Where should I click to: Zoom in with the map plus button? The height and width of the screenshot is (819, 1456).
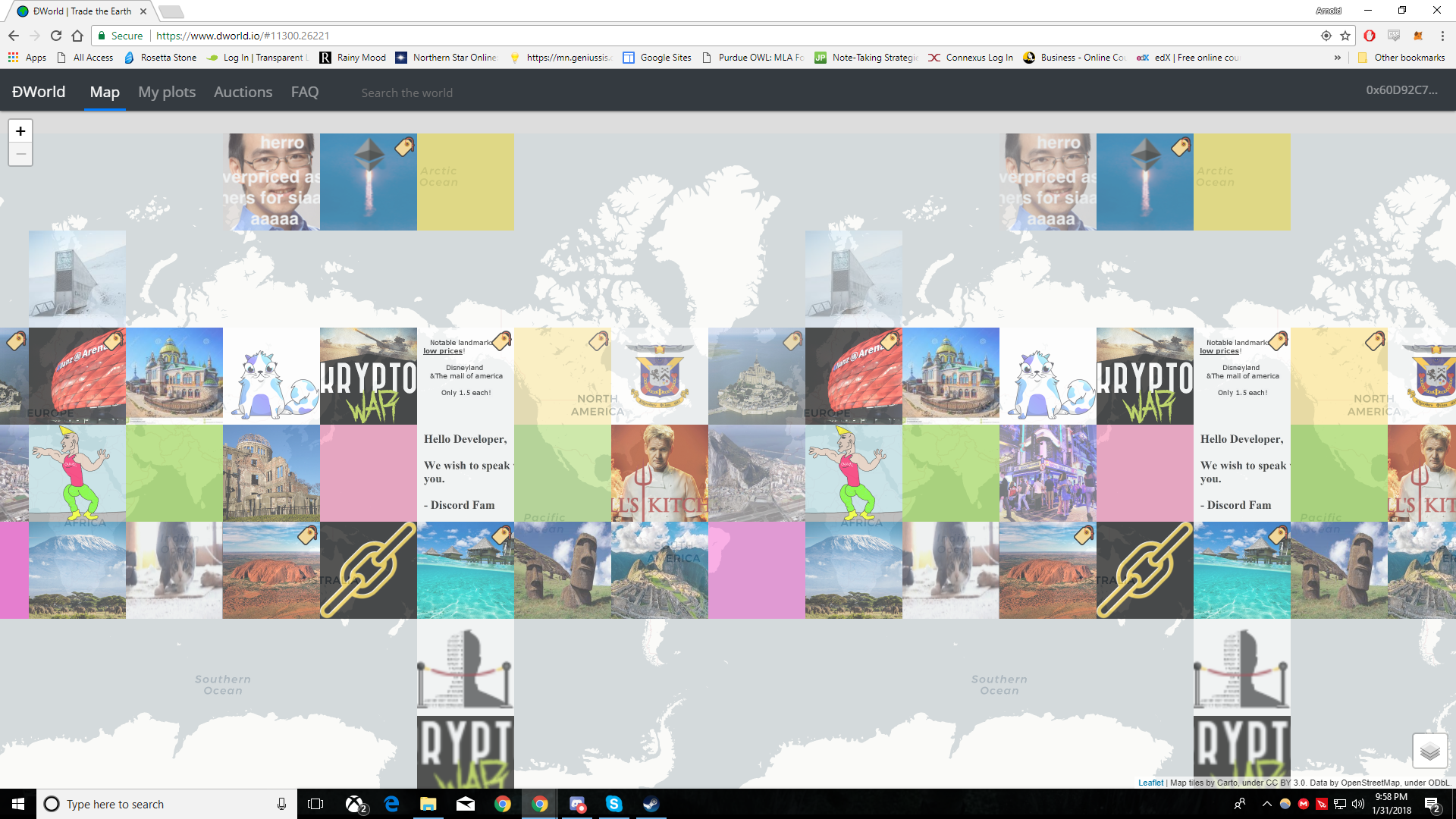[x=20, y=131]
